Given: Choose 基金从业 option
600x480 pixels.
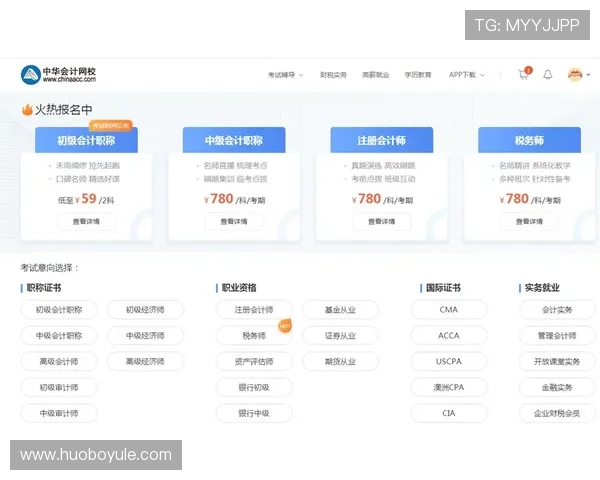Looking at the screenshot, I should [x=341, y=310].
